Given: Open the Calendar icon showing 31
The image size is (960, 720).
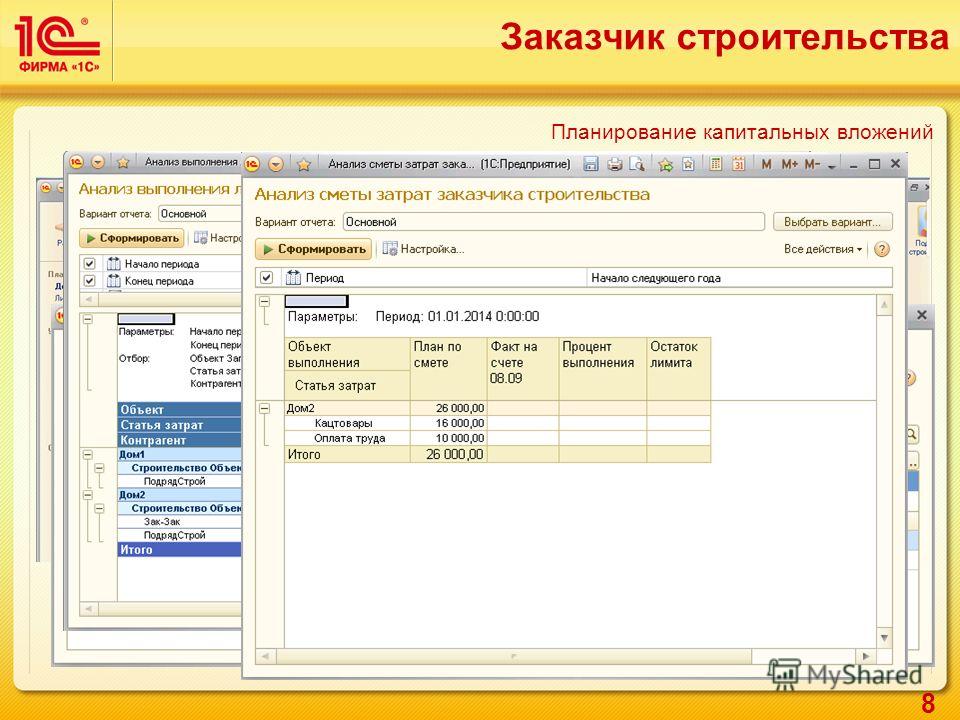Looking at the screenshot, I should tap(738, 164).
